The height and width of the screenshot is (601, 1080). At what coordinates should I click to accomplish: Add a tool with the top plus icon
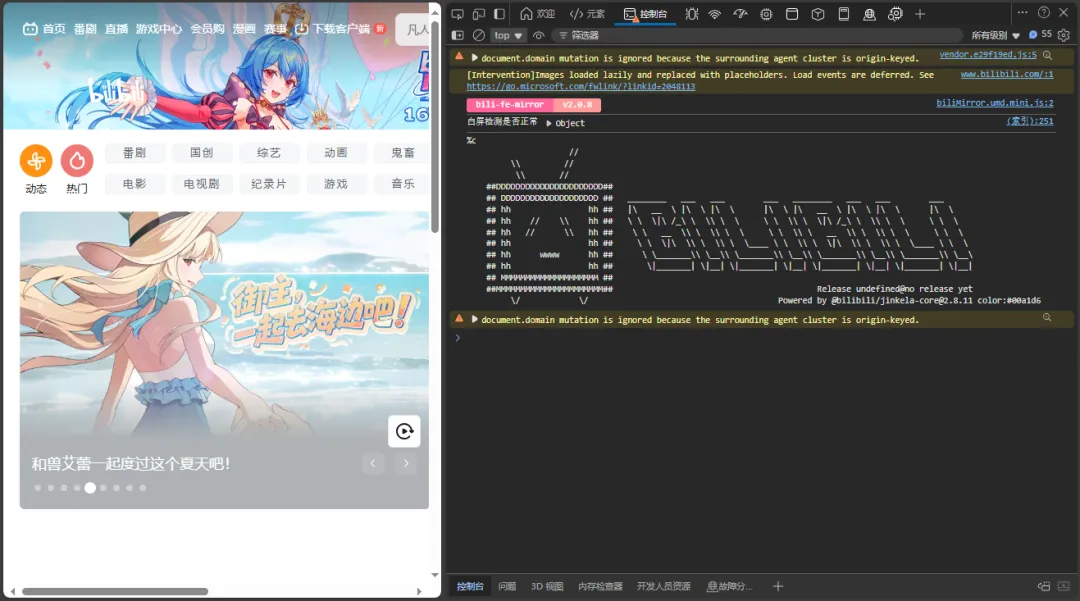point(920,14)
